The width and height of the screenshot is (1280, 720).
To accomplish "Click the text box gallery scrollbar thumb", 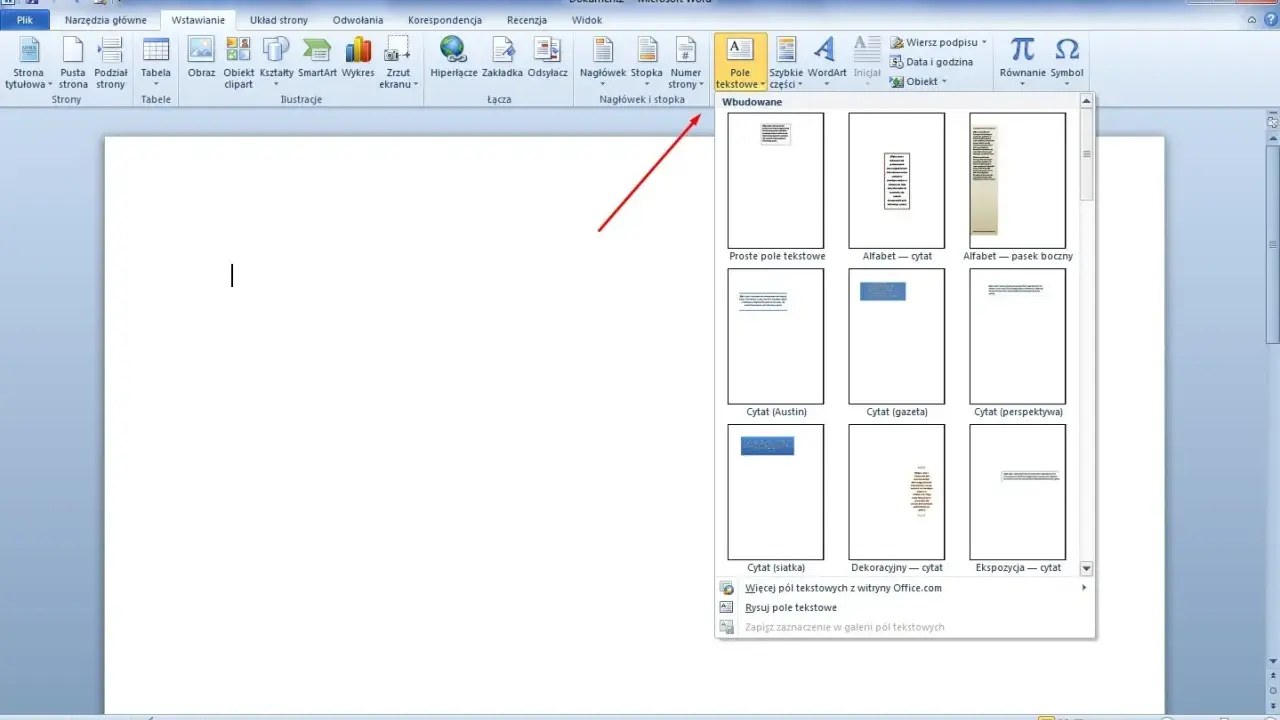I will 1087,154.
